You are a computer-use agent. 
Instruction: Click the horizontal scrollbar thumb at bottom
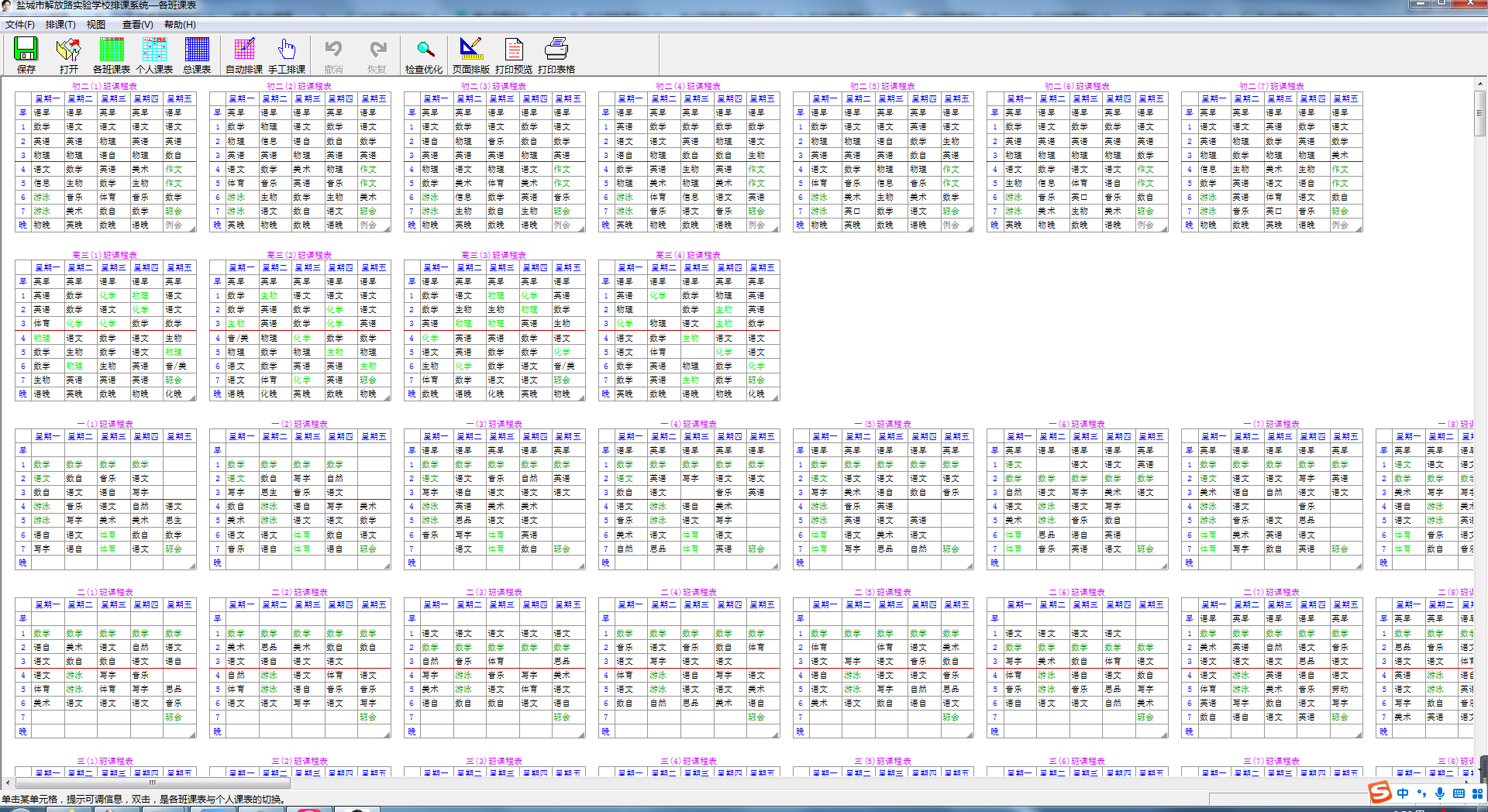click(x=152, y=783)
